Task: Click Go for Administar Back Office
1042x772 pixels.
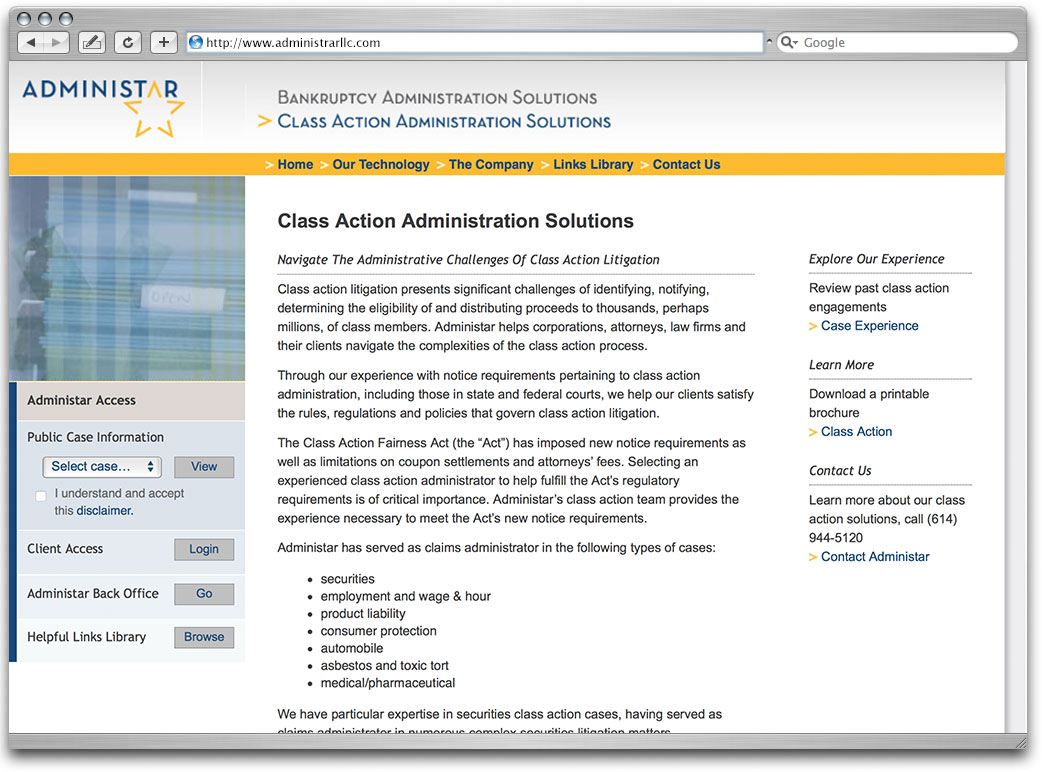Action: coord(204,594)
